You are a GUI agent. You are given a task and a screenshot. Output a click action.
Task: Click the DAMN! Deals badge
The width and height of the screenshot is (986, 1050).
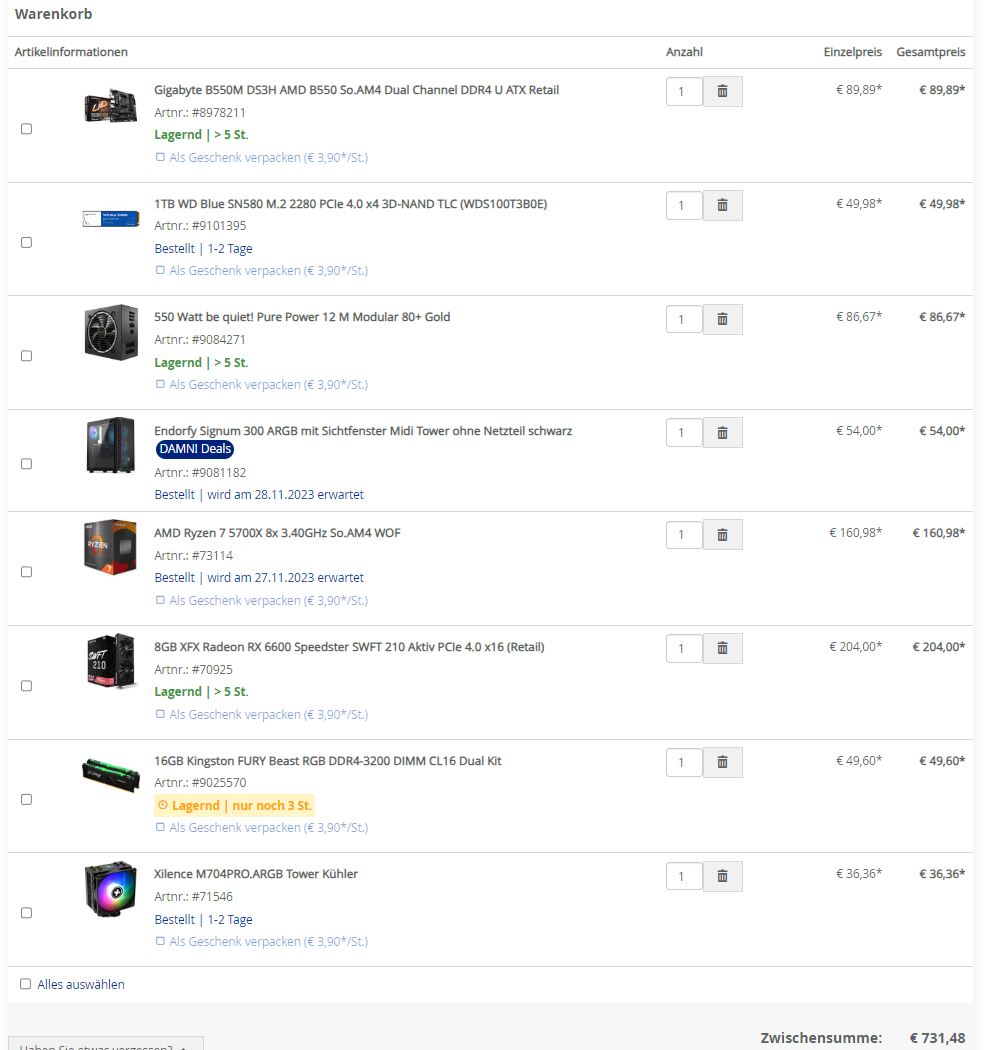pyautogui.click(x=195, y=449)
